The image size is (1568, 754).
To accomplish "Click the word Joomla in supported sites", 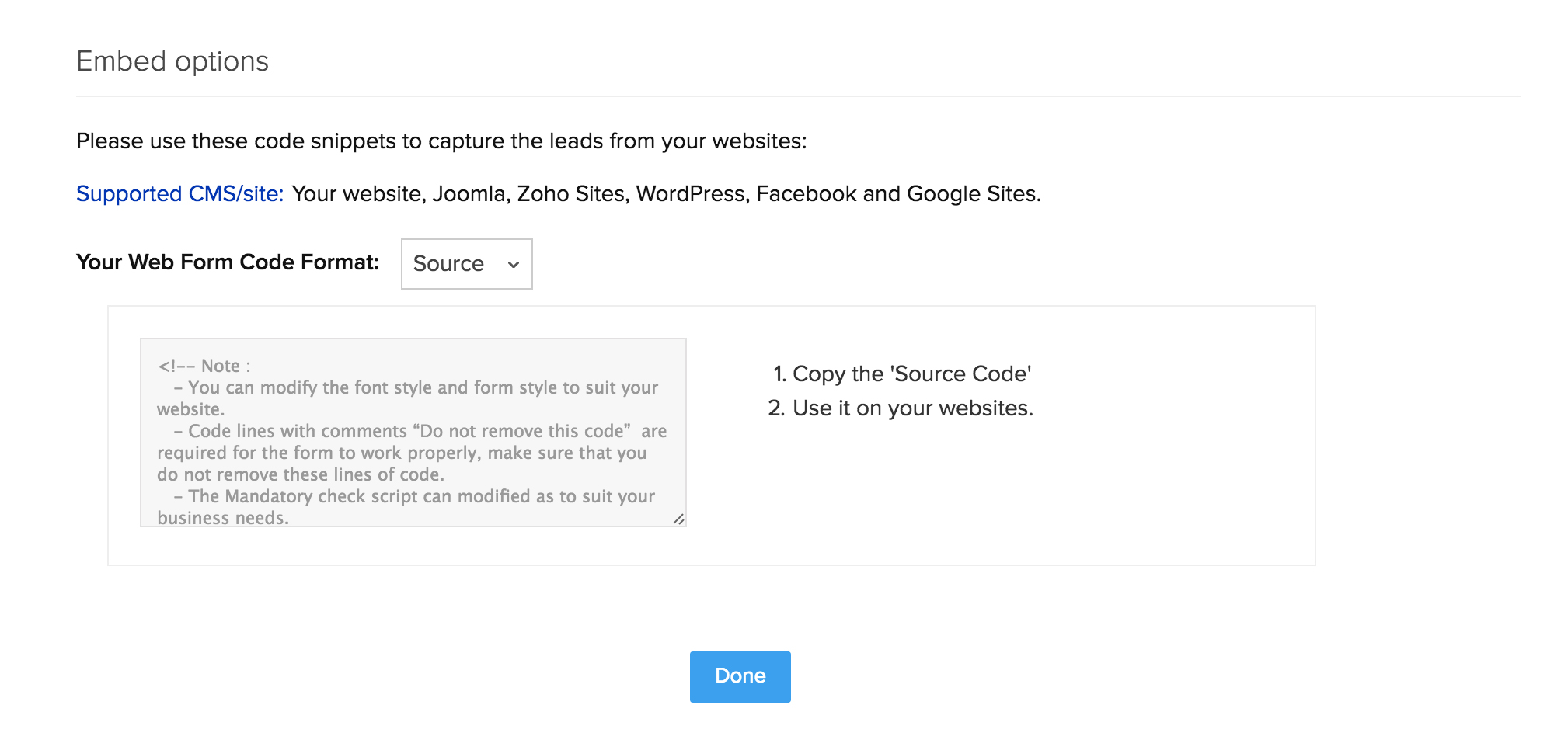I will click(x=469, y=193).
